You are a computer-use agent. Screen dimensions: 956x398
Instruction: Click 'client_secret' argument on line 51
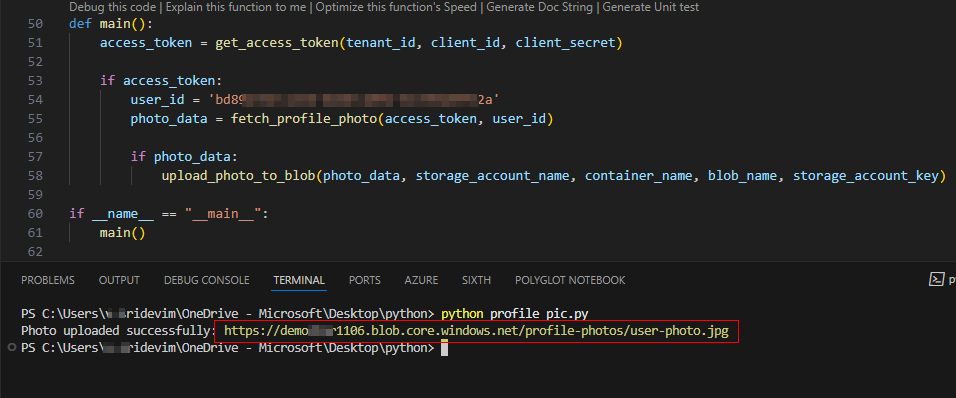pos(565,43)
